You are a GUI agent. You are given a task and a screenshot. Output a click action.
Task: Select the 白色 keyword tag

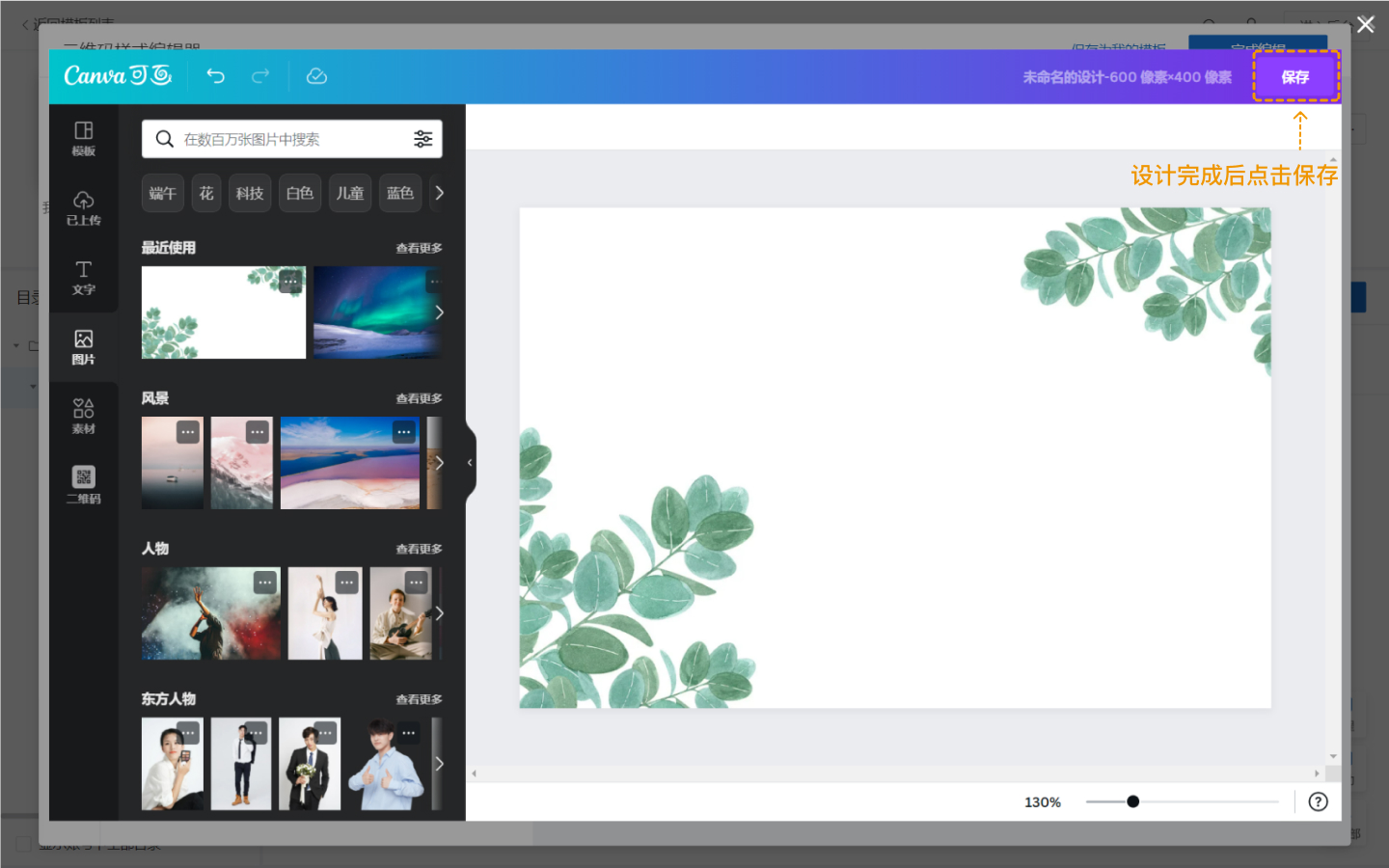tap(300, 193)
